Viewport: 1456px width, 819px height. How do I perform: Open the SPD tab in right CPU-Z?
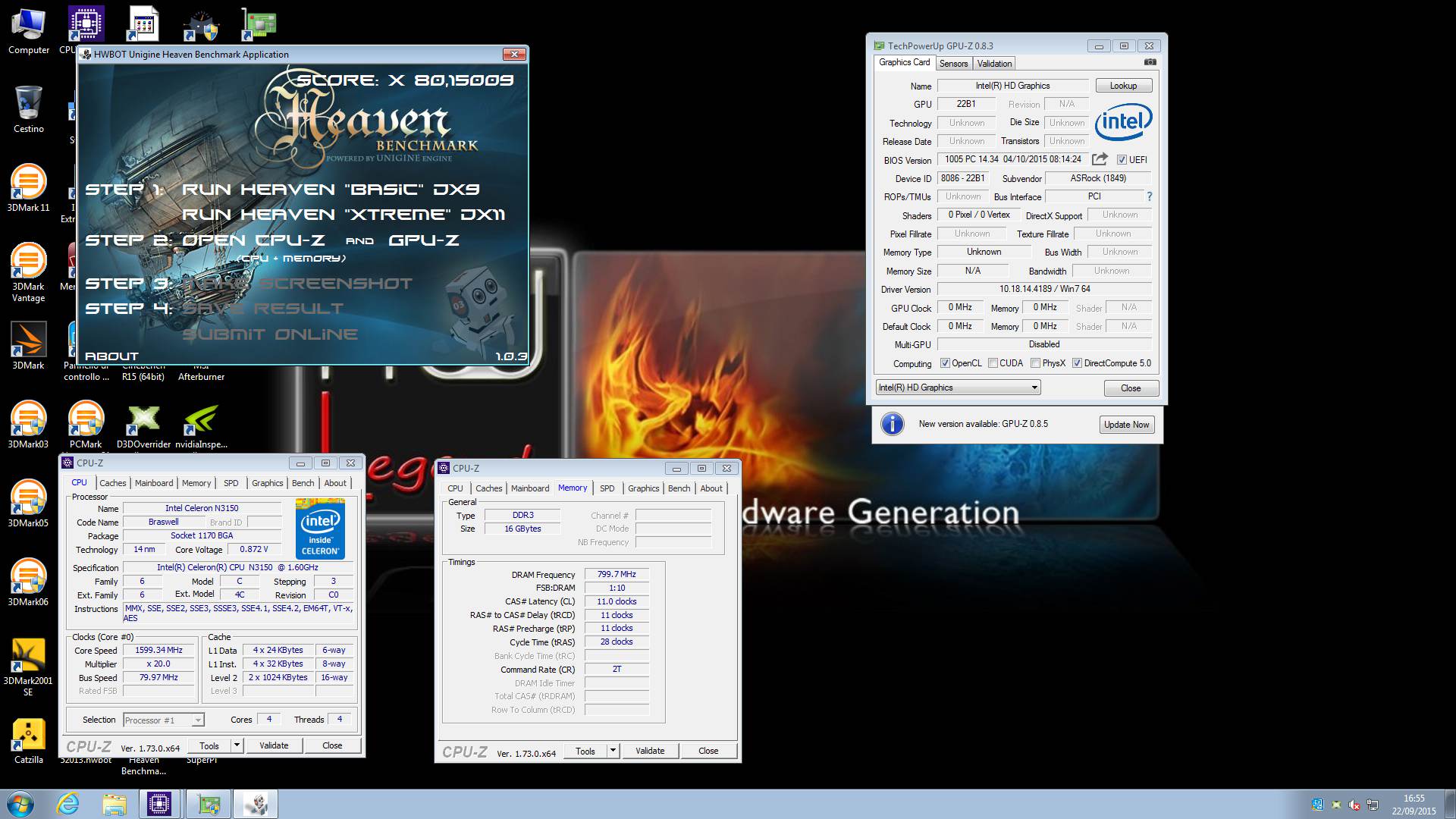(x=607, y=488)
